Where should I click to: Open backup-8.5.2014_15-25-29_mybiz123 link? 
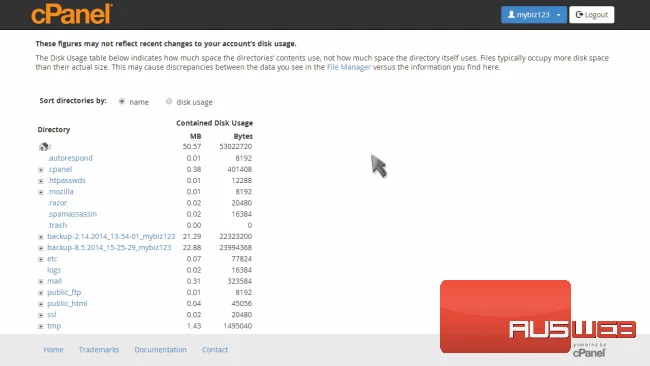[x=109, y=247]
